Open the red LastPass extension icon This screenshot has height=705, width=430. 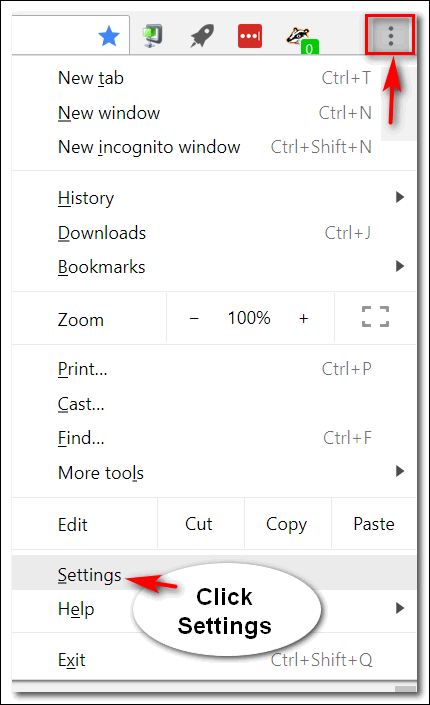click(250, 36)
